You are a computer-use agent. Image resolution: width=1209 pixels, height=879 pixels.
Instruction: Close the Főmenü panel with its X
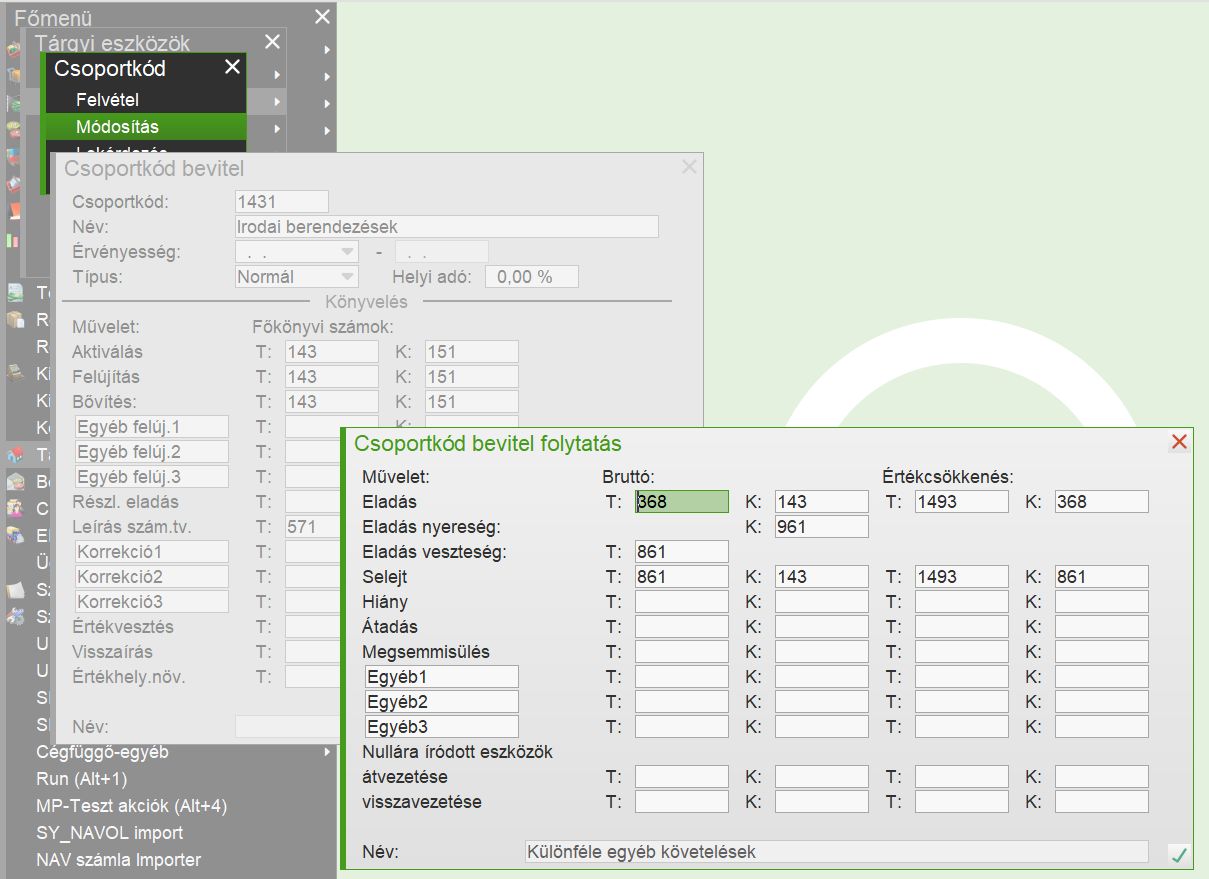(321, 17)
